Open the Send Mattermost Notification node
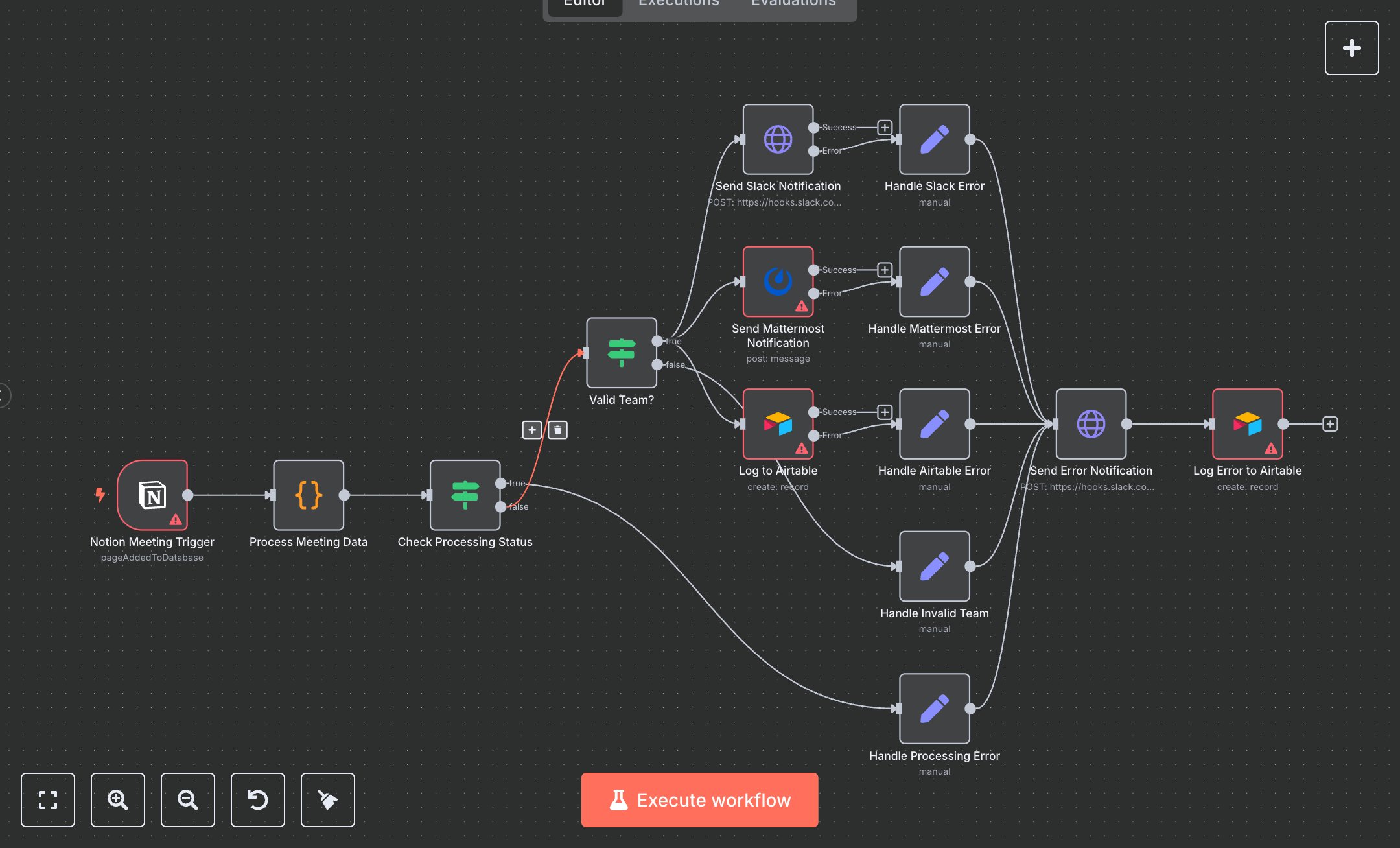1400x848 pixels. tap(777, 281)
